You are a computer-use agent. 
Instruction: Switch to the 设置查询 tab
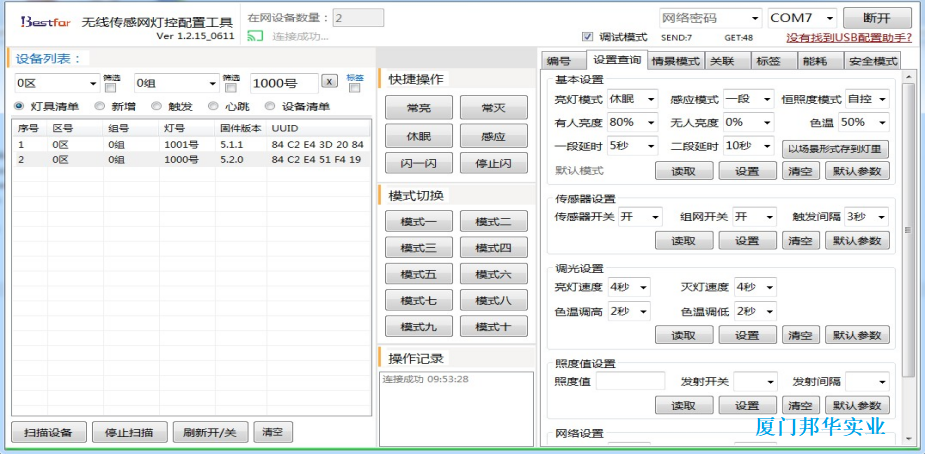click(617, 60)
